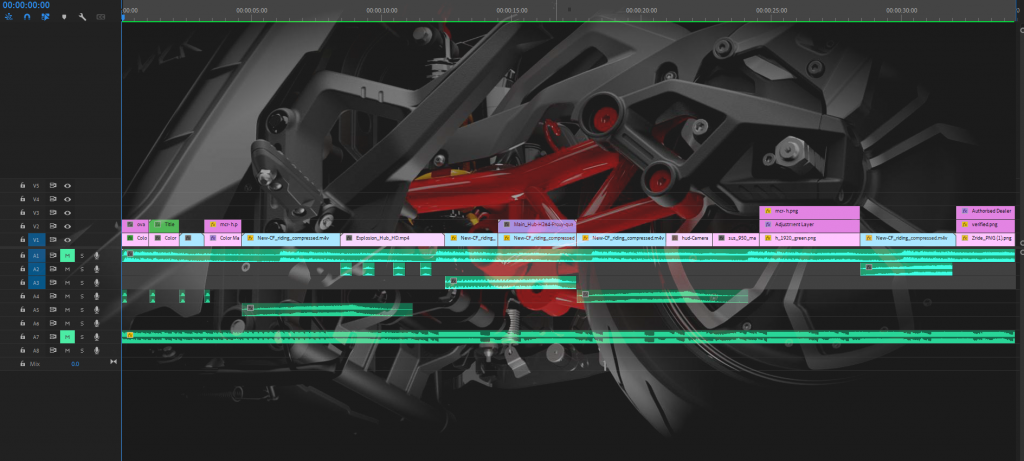Toggle V1 track output eye icon
The width and height of the screenshot is (1024, 461).
pos(67,240)
